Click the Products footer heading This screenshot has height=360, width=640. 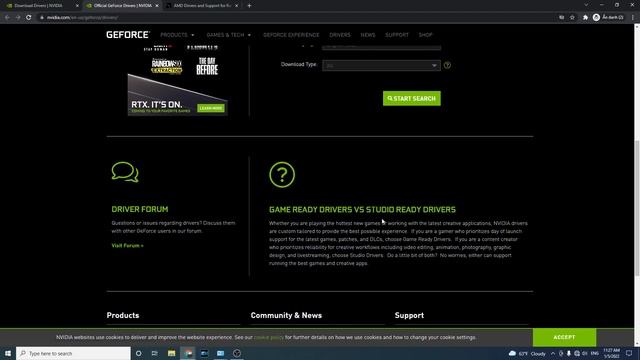point(123,316)
